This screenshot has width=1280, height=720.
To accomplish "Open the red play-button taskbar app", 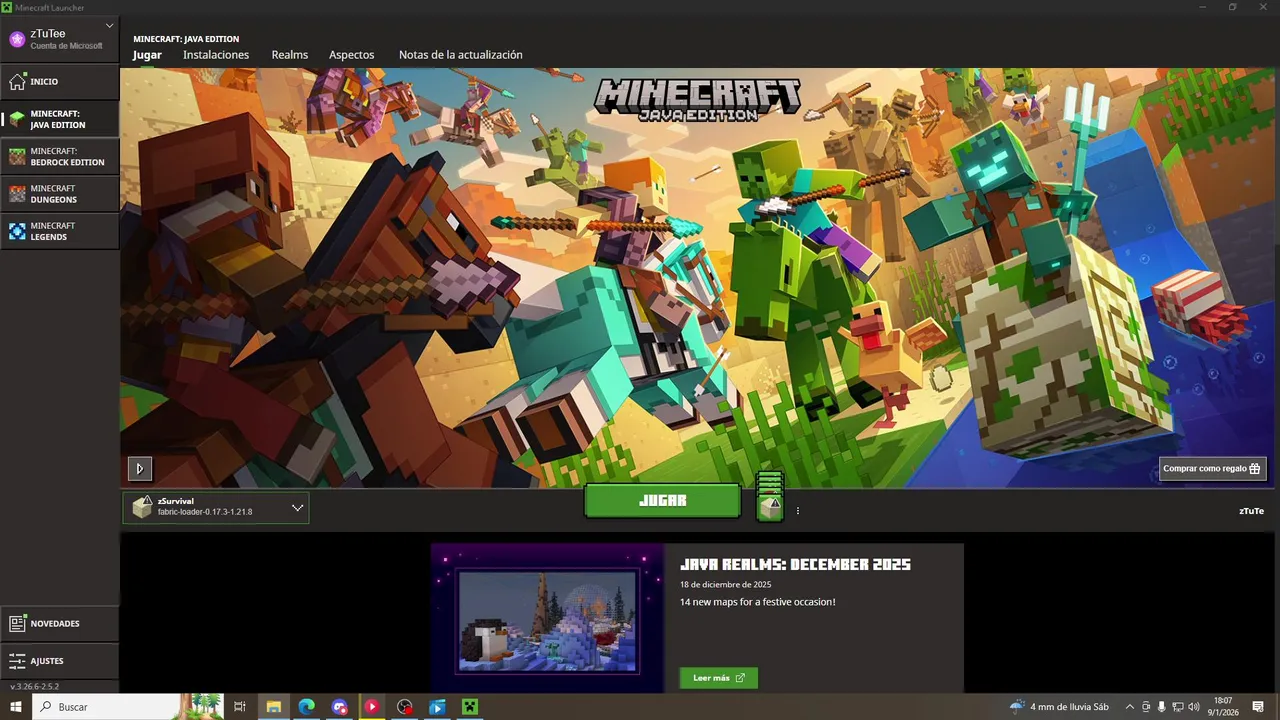I will [372, 707].
